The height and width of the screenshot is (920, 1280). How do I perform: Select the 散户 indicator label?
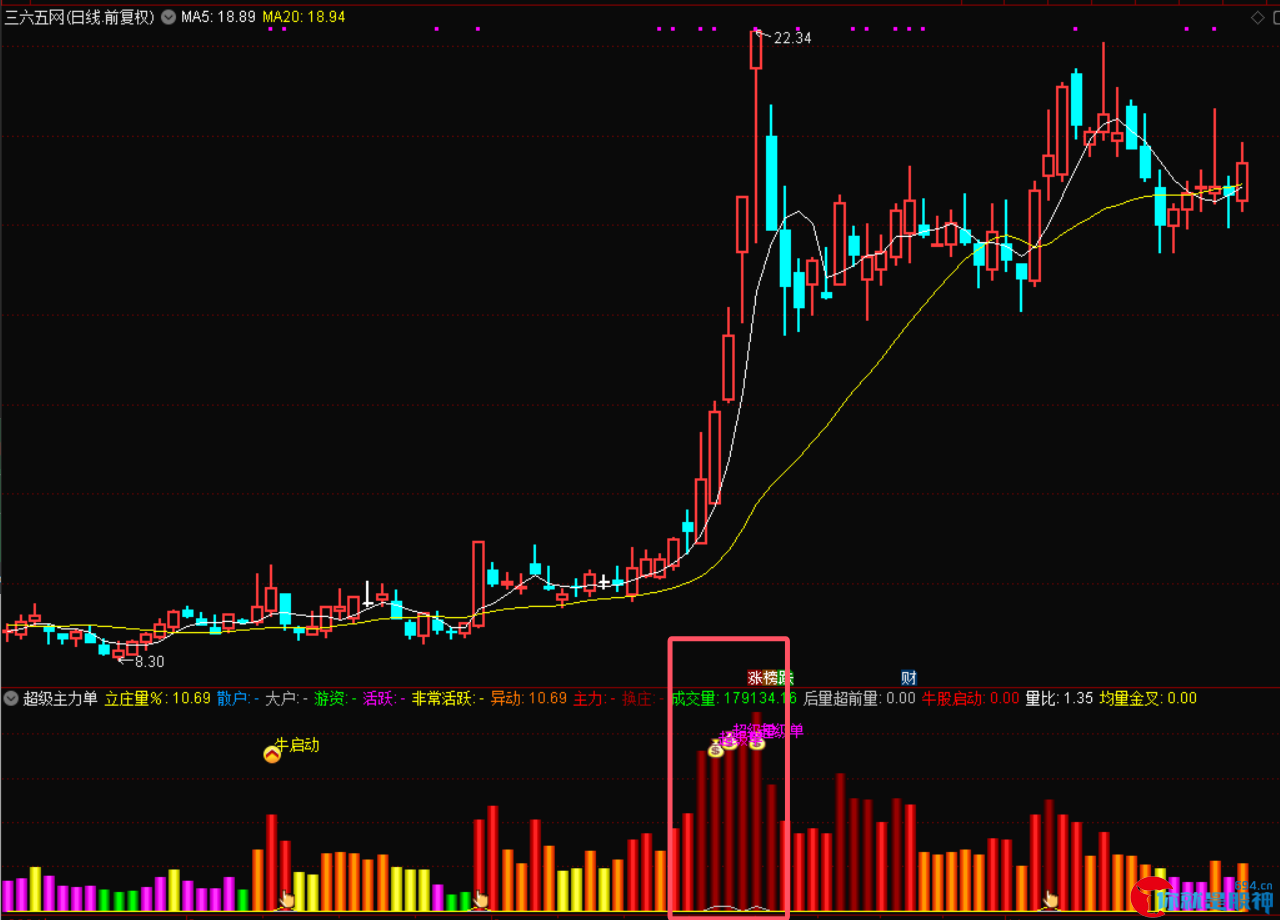[x=238, y=698]
